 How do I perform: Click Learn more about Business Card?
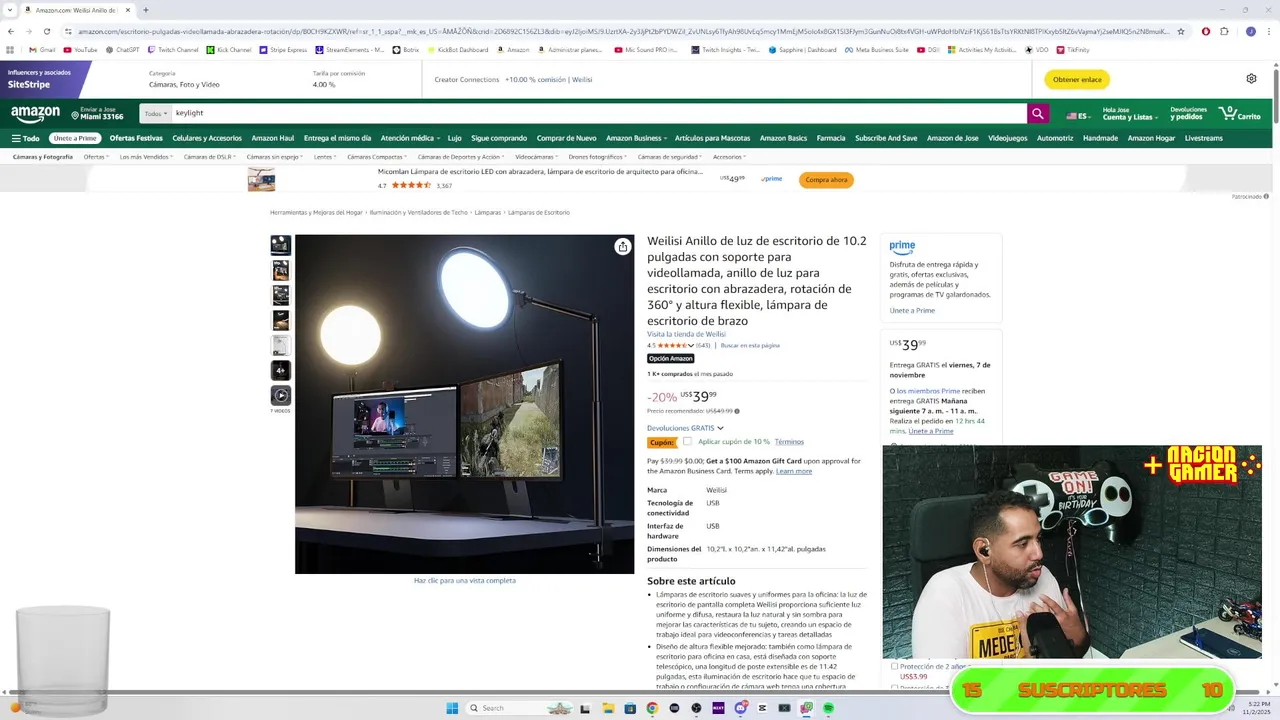coord(794,471)
